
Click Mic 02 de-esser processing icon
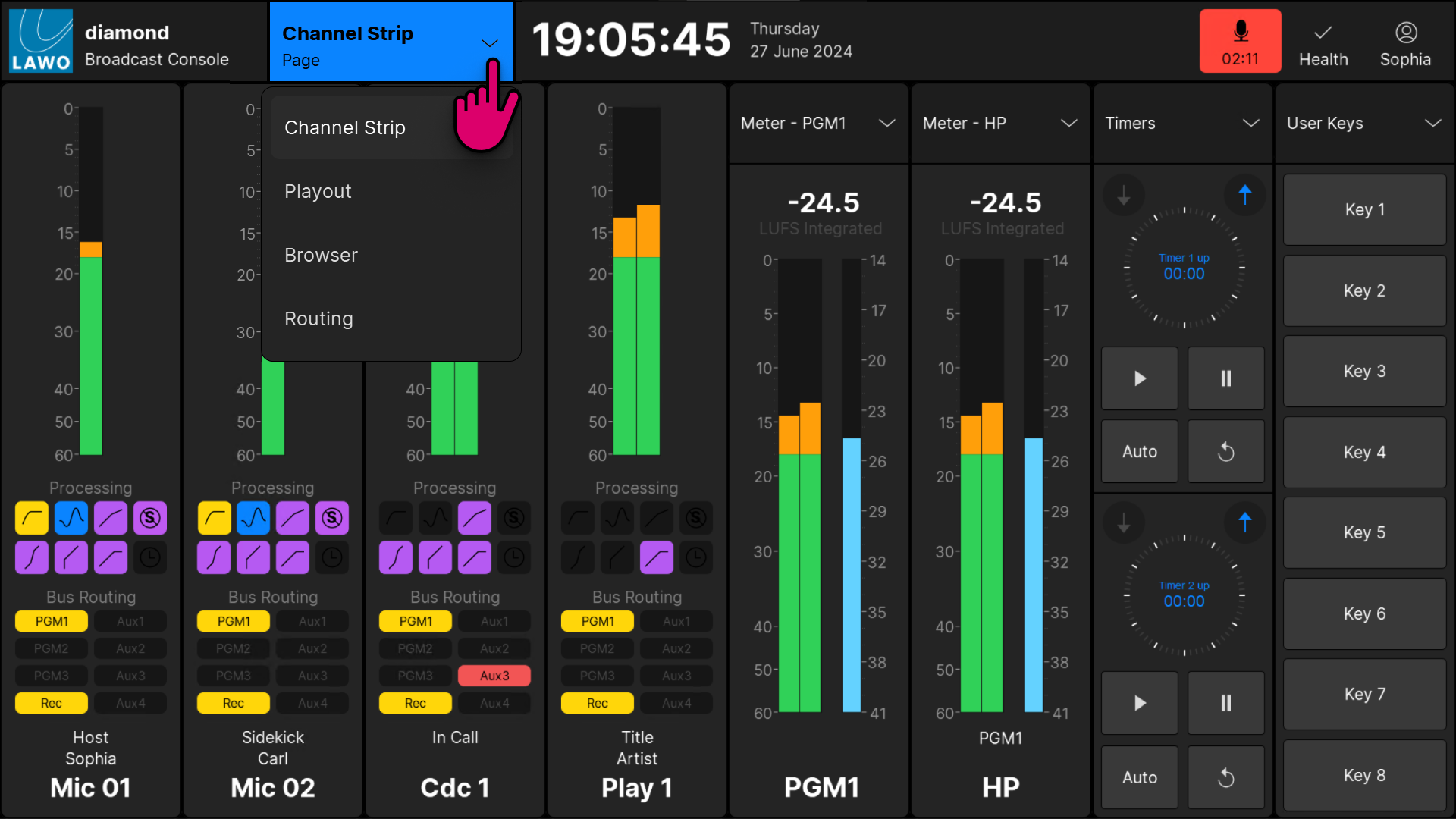[x=332, y=518]
